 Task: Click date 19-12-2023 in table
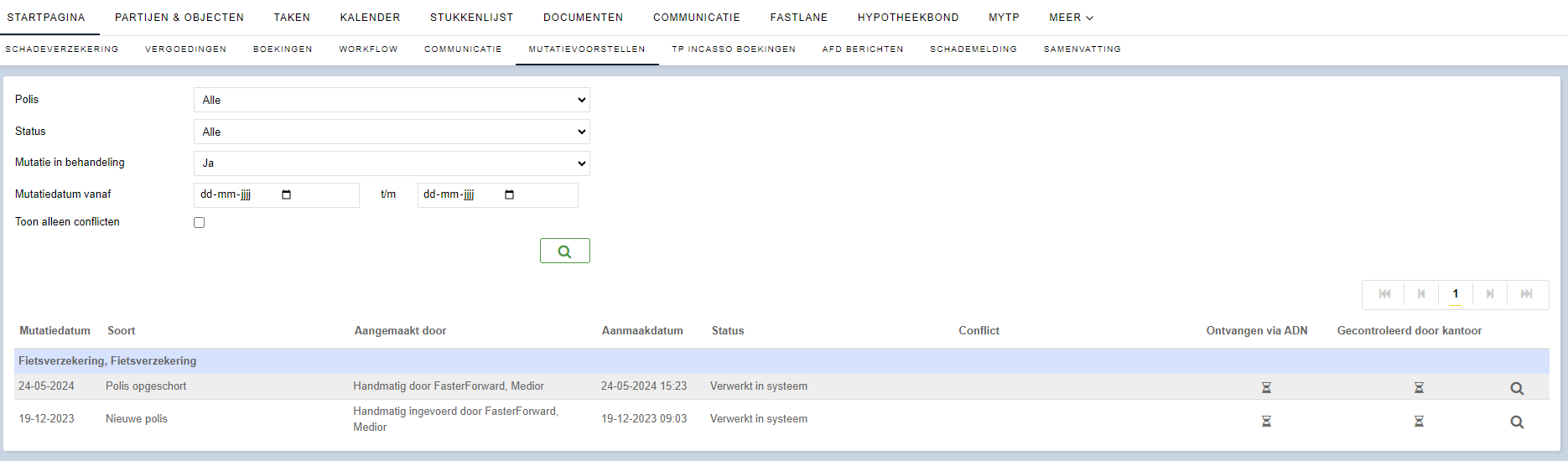(x=46, y=419)
